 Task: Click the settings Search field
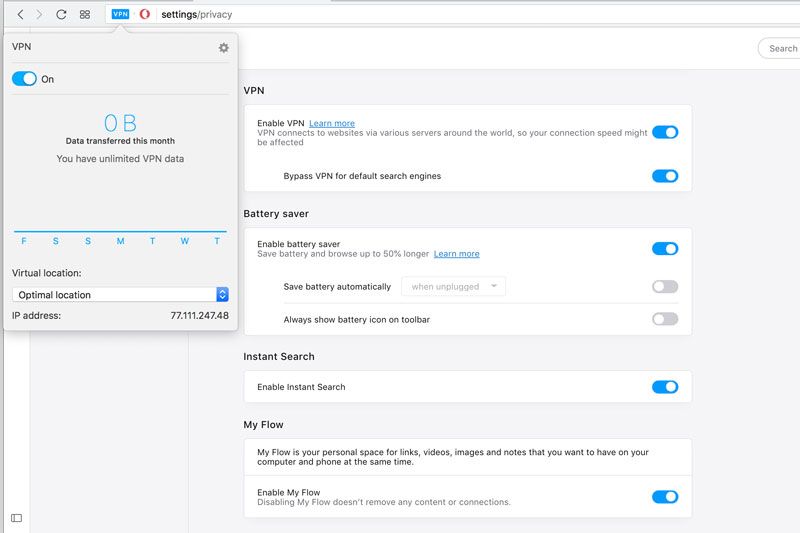[779, 48]
